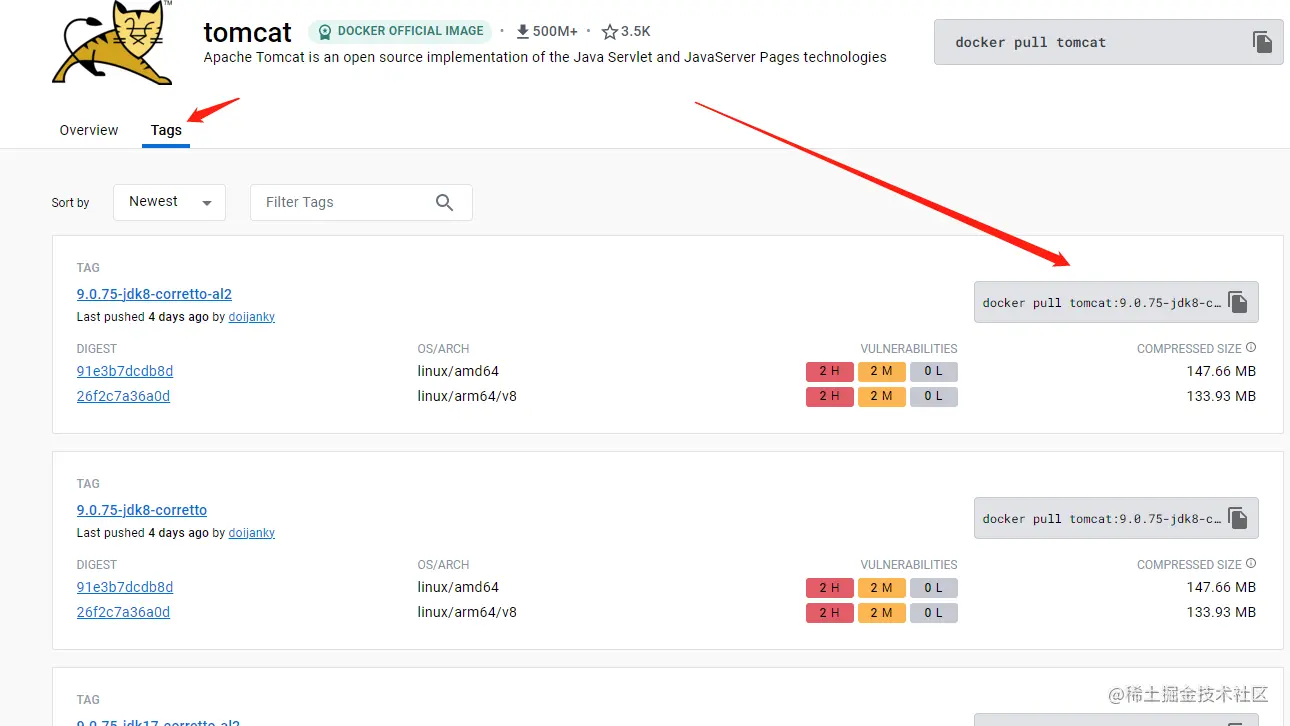This screenshot has width=1290, height=726.
Task: Open the second card's tag link, 9.0.75-jdk8-corretto
Action: [142, 510]
